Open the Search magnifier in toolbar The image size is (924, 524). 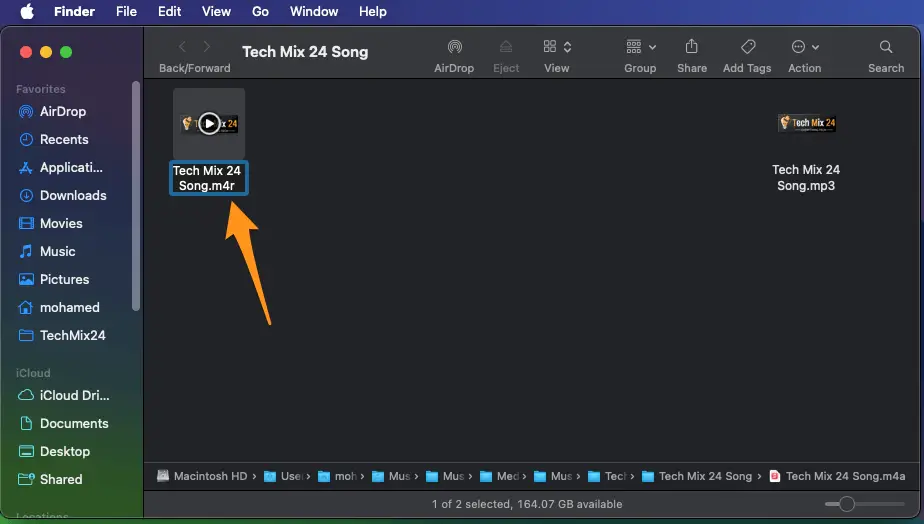point(885,47)
